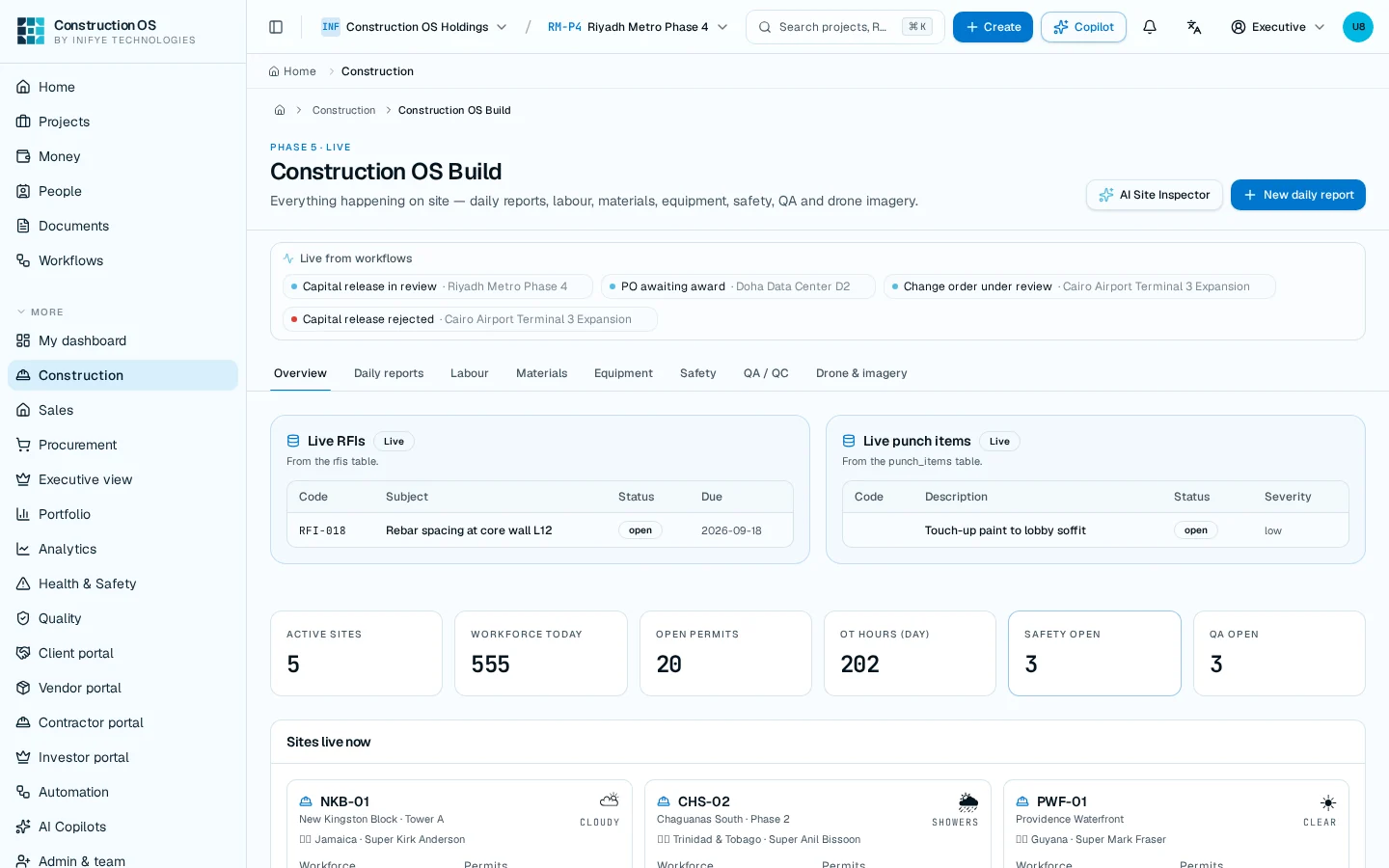The width and height of the screenshot is (1389, 868).
Task: Switch to the Daily reports tab
Action: (389, 373)
